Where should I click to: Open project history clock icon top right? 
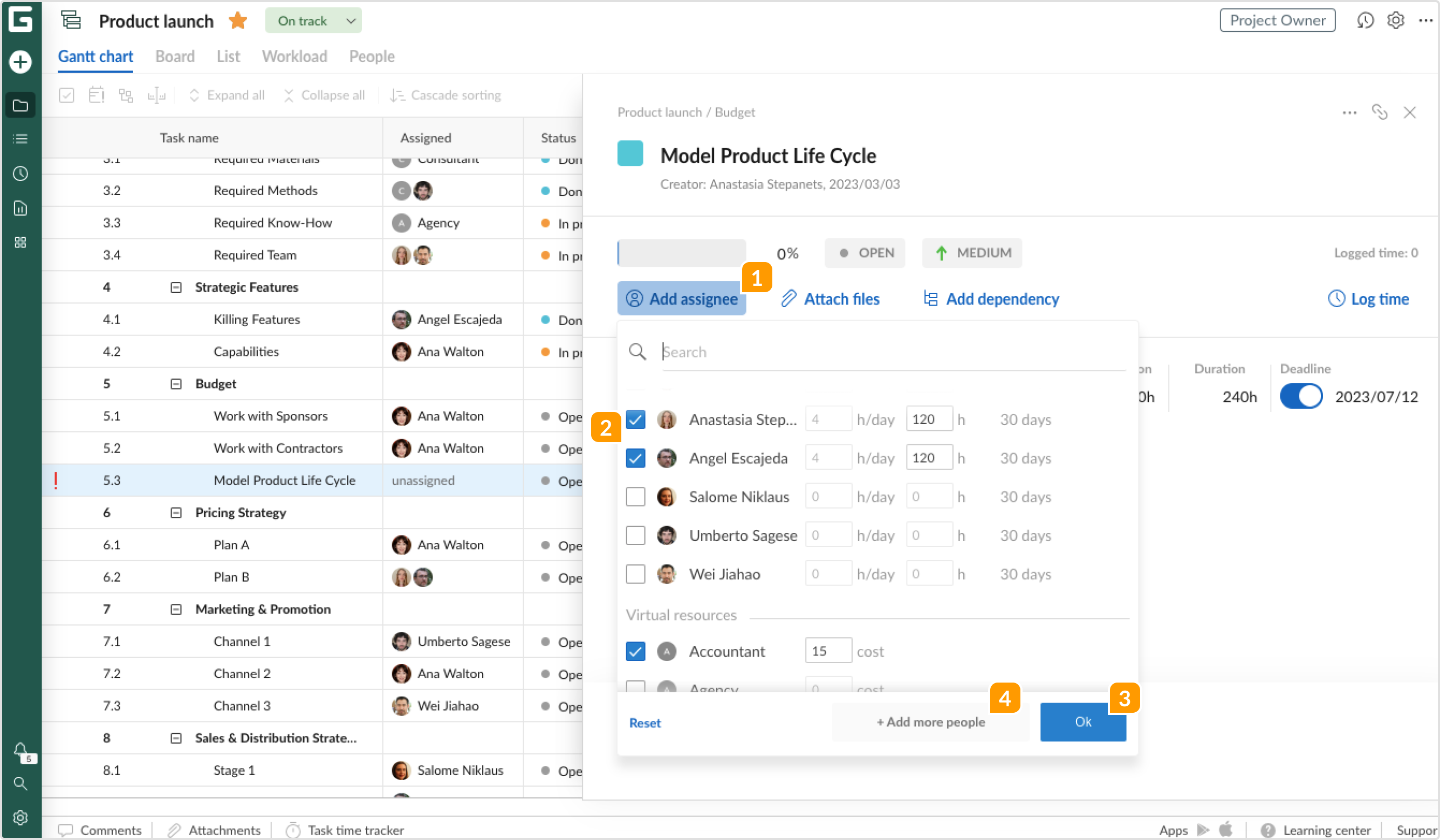click(1364, 20)
